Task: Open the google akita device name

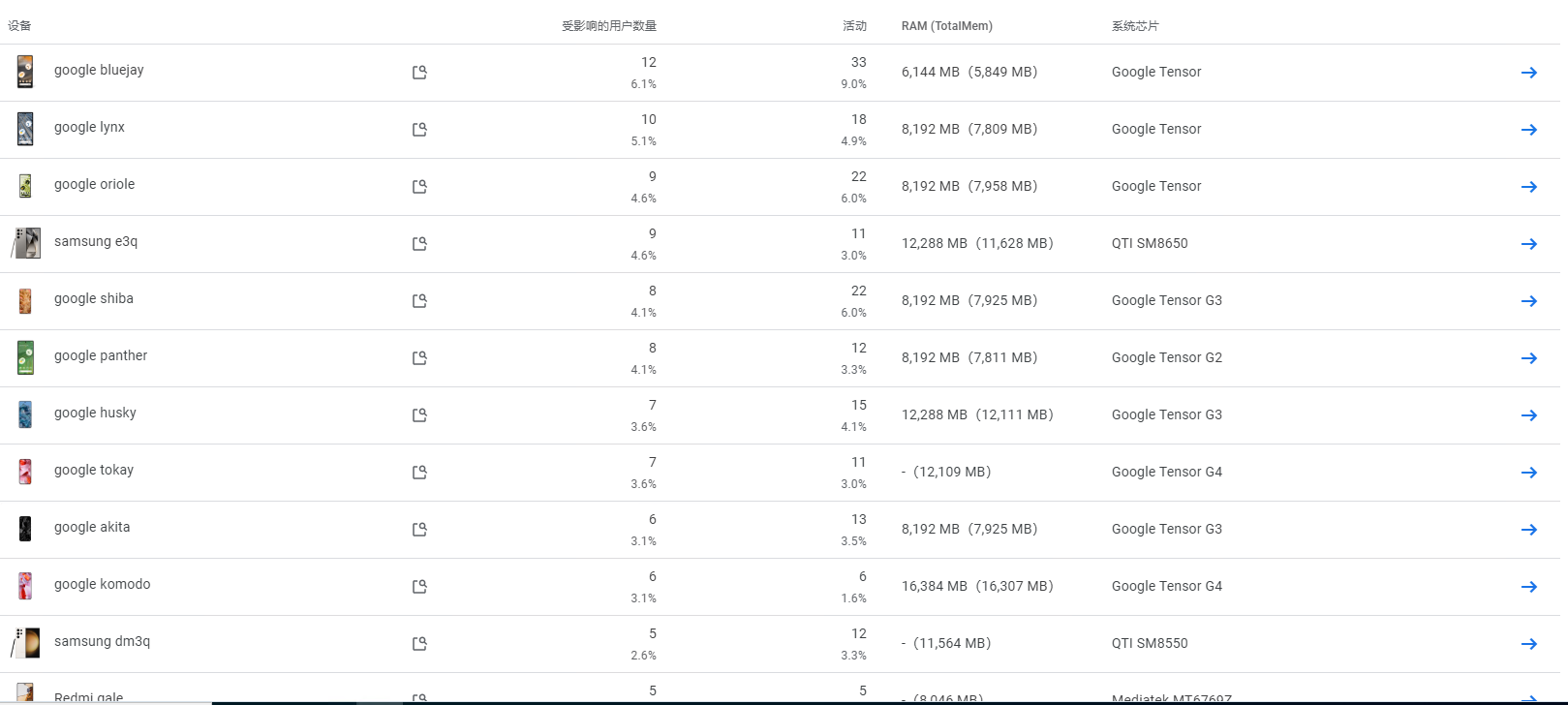Action: [x=92, y=527]
